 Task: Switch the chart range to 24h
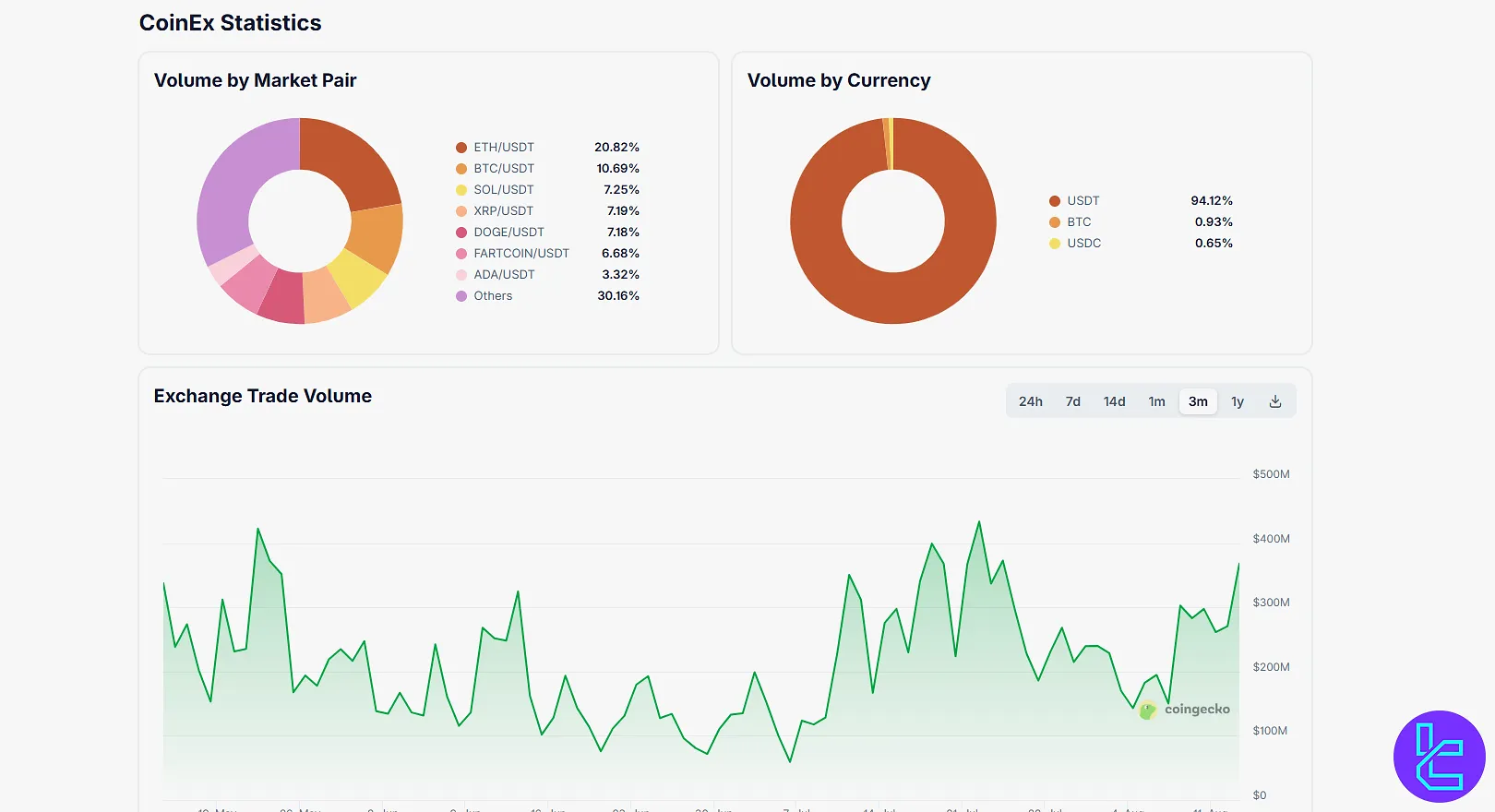pyautogui.click(x=1031, y=401)
